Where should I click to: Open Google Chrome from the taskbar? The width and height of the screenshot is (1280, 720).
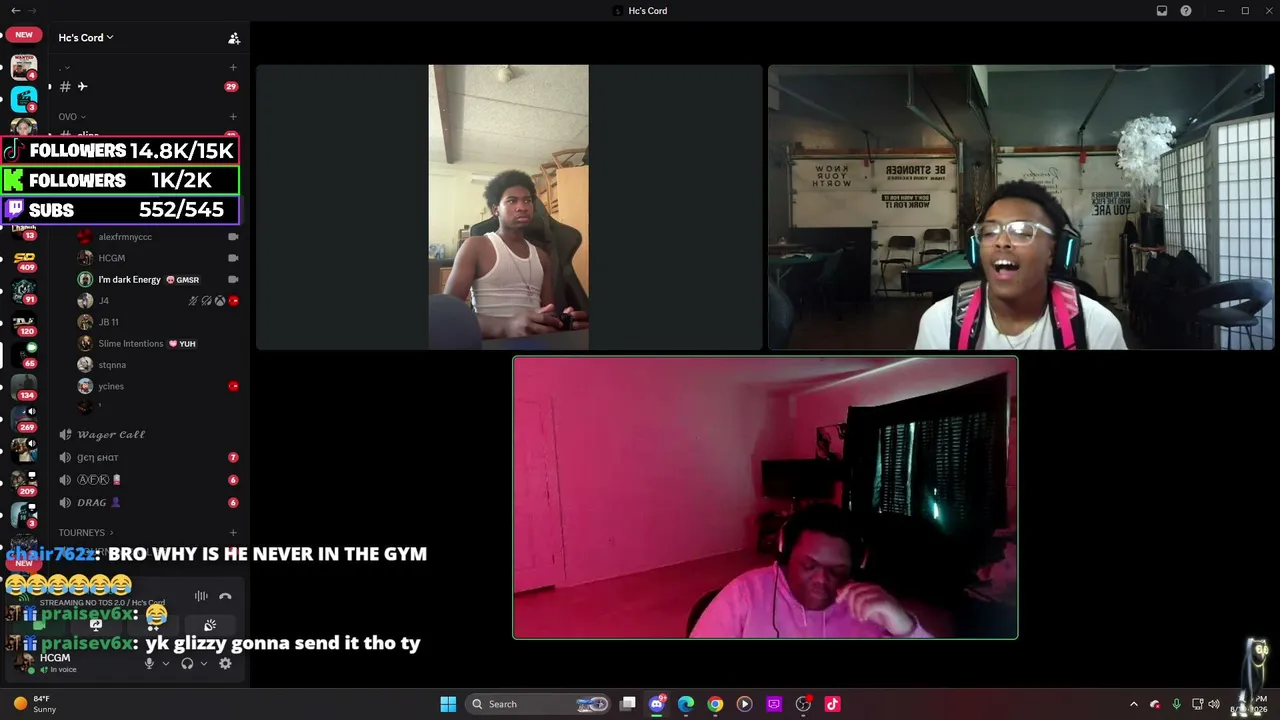pos(715,704)
